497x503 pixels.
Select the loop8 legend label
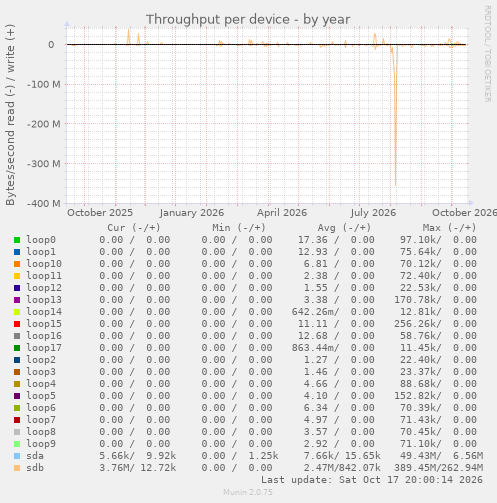tap(41, 432)
